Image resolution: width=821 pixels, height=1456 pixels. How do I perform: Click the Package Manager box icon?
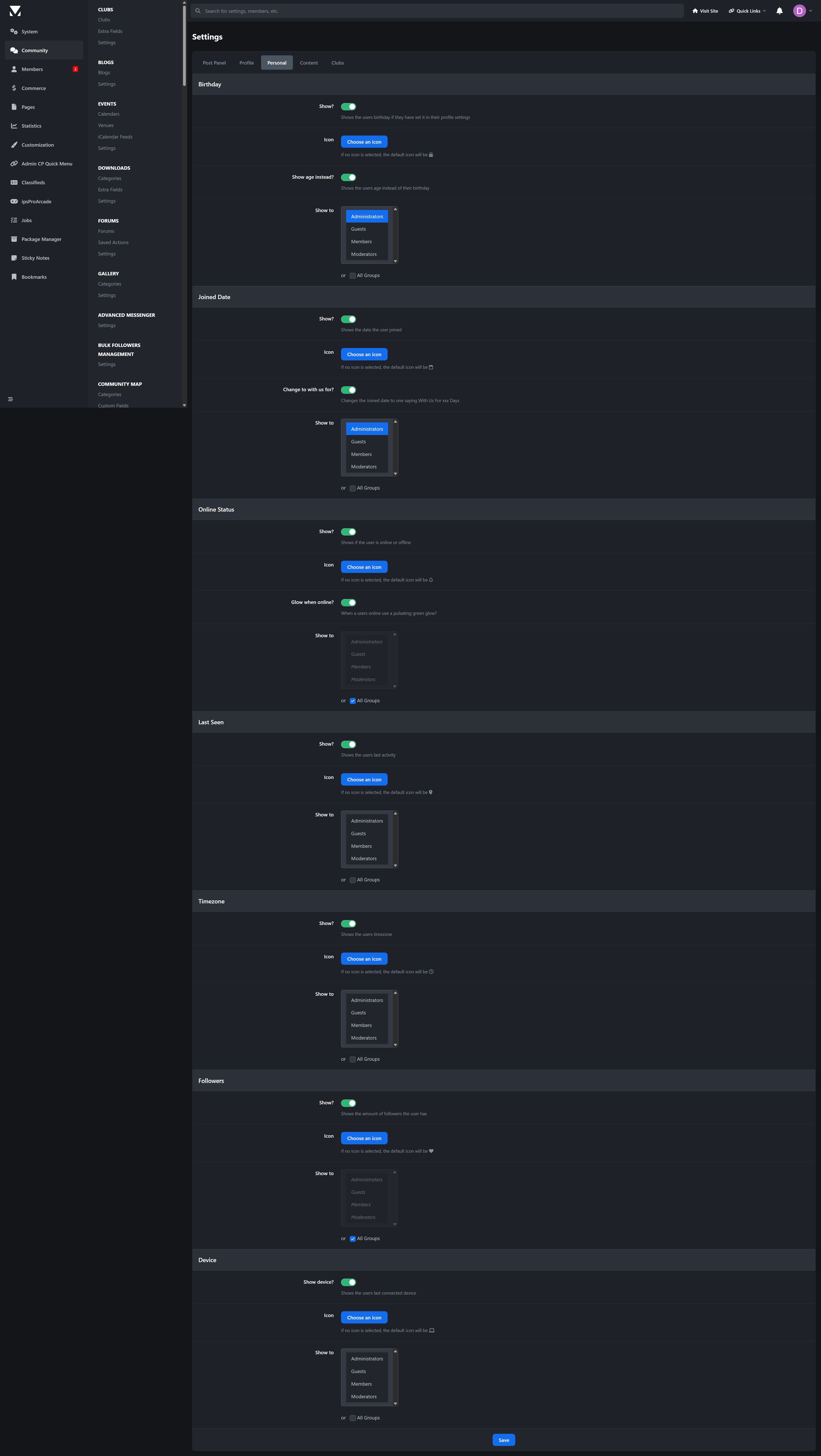click(x=14, y=239)
